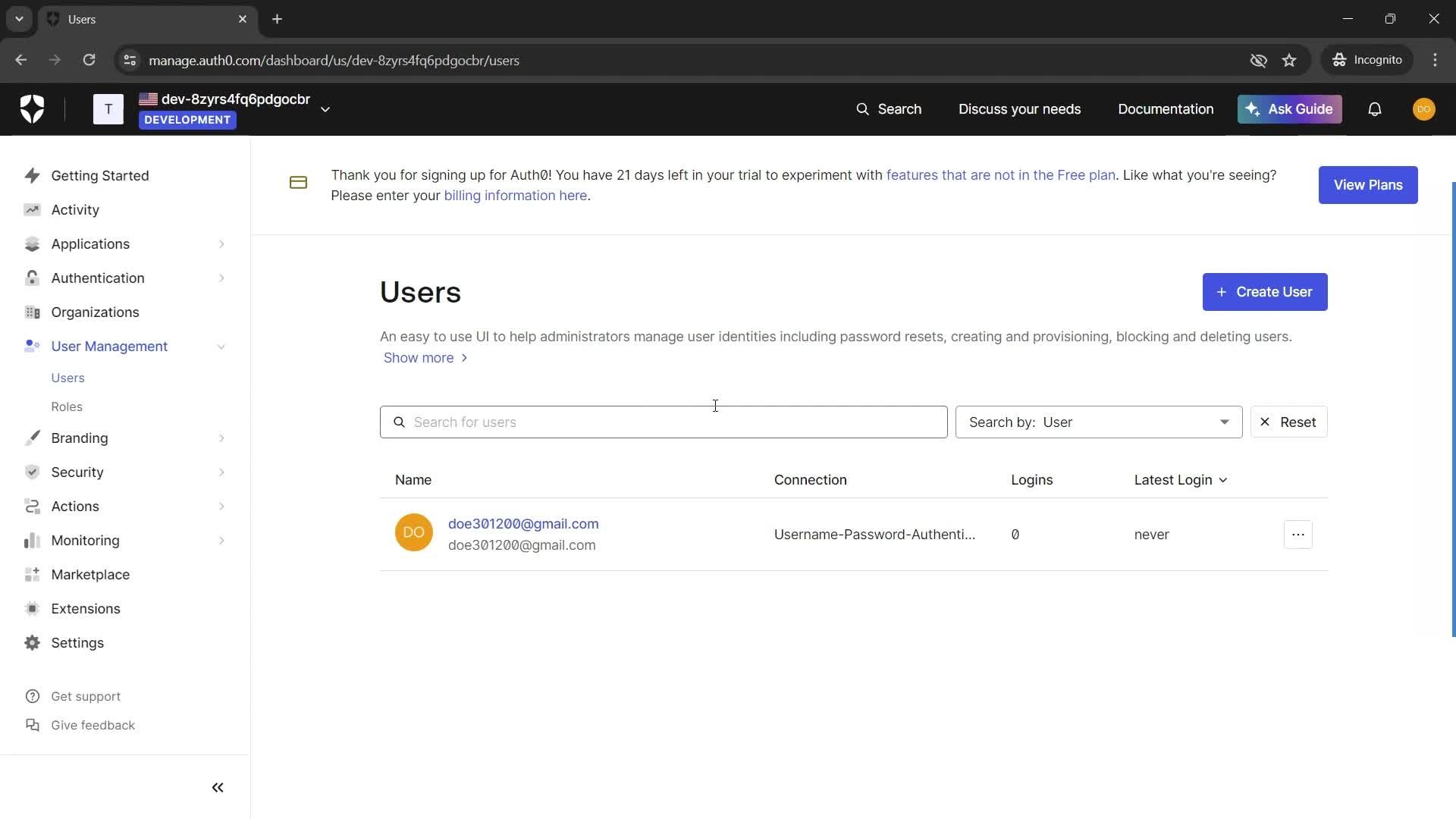Viewport: 1456px width, 819px height.
Task: Open a new browser tab
Action: click(x=277, y=19)
